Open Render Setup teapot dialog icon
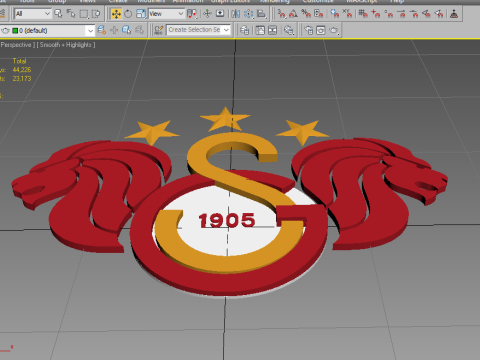The image size is (480, 360). [x=308, y=30]
